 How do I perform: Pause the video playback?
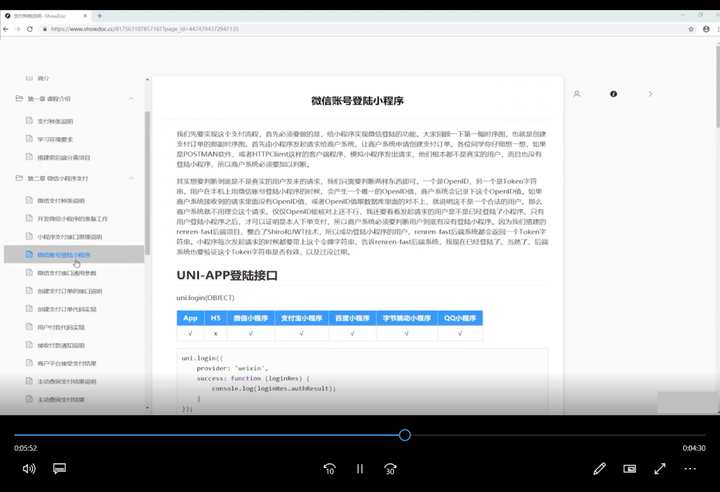pos(360,469)
